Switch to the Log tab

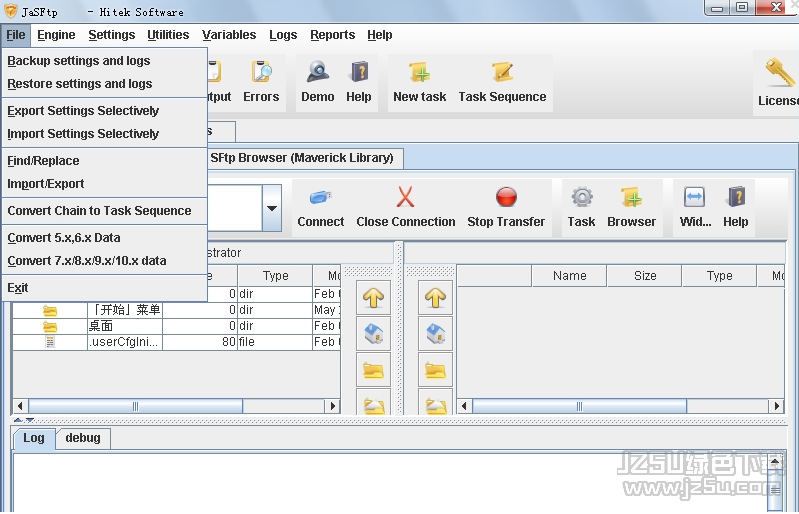[34, 438]
